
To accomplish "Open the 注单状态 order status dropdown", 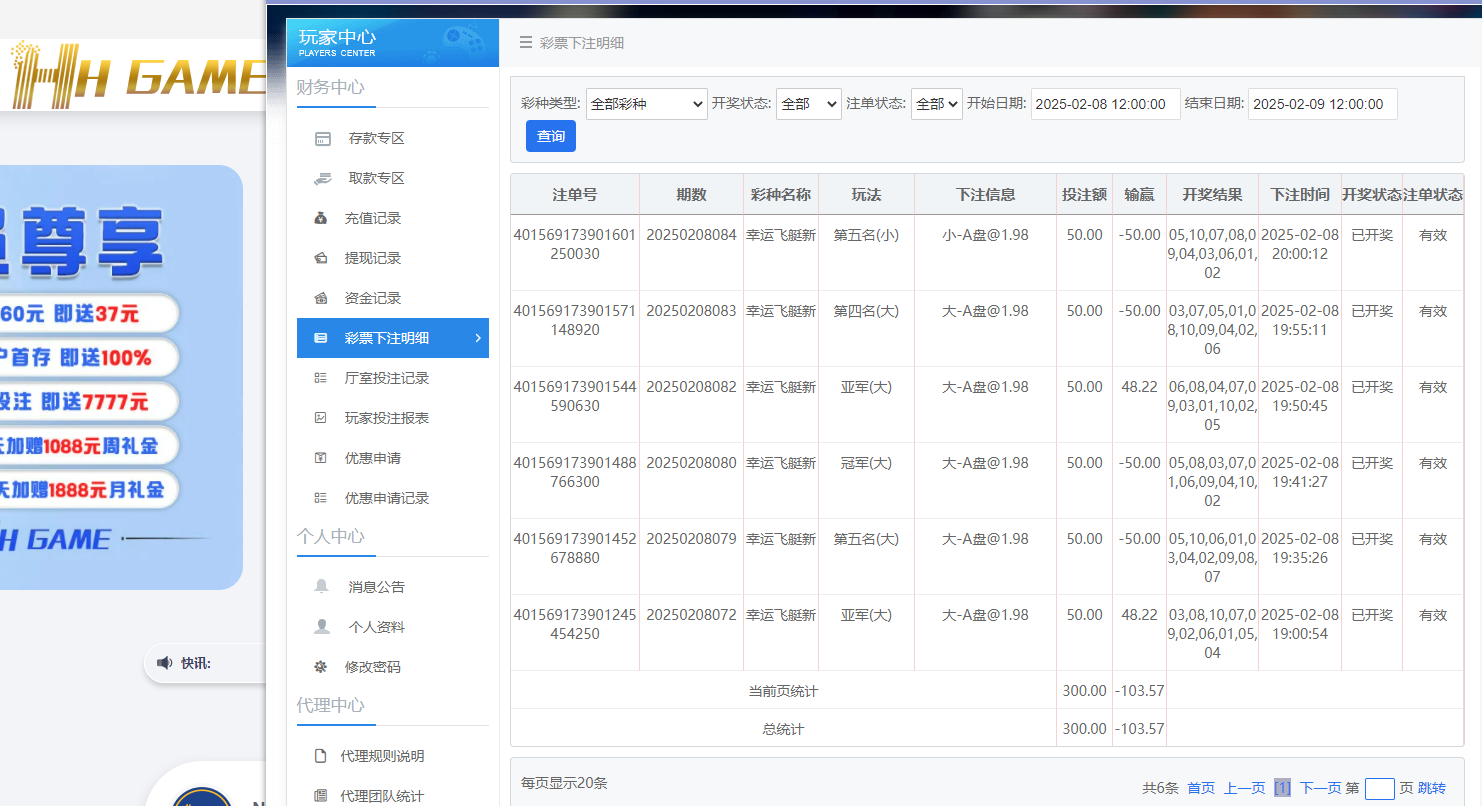I will point(936,103).
